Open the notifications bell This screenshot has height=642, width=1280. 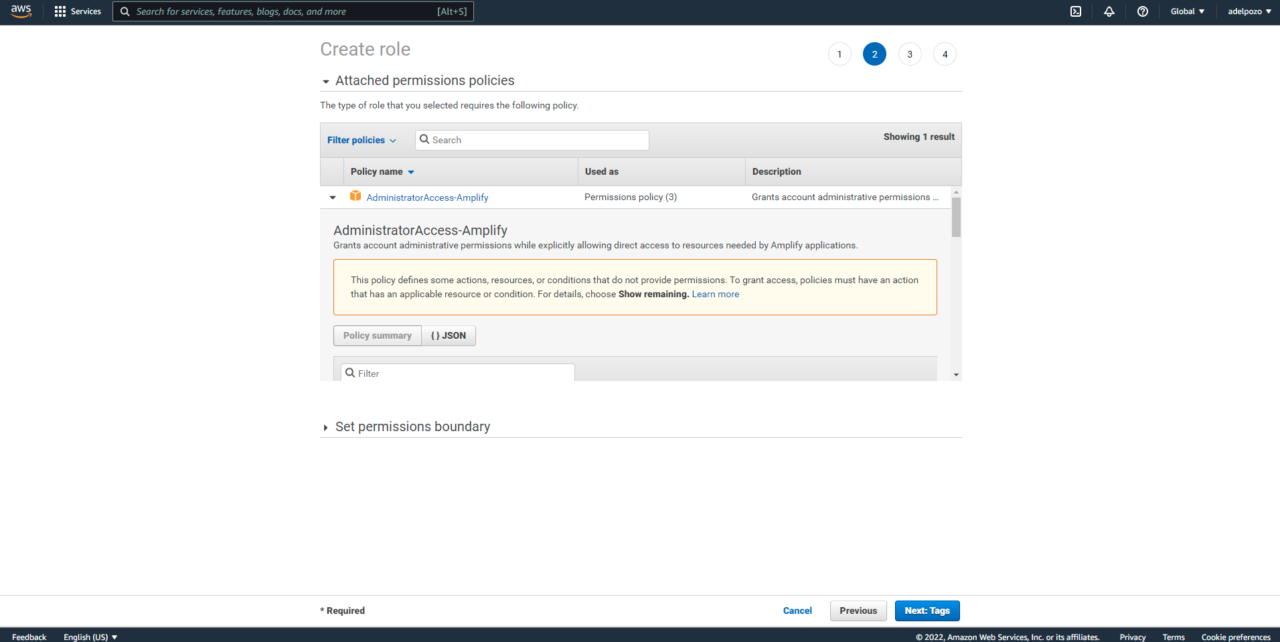pos(1109,12)
